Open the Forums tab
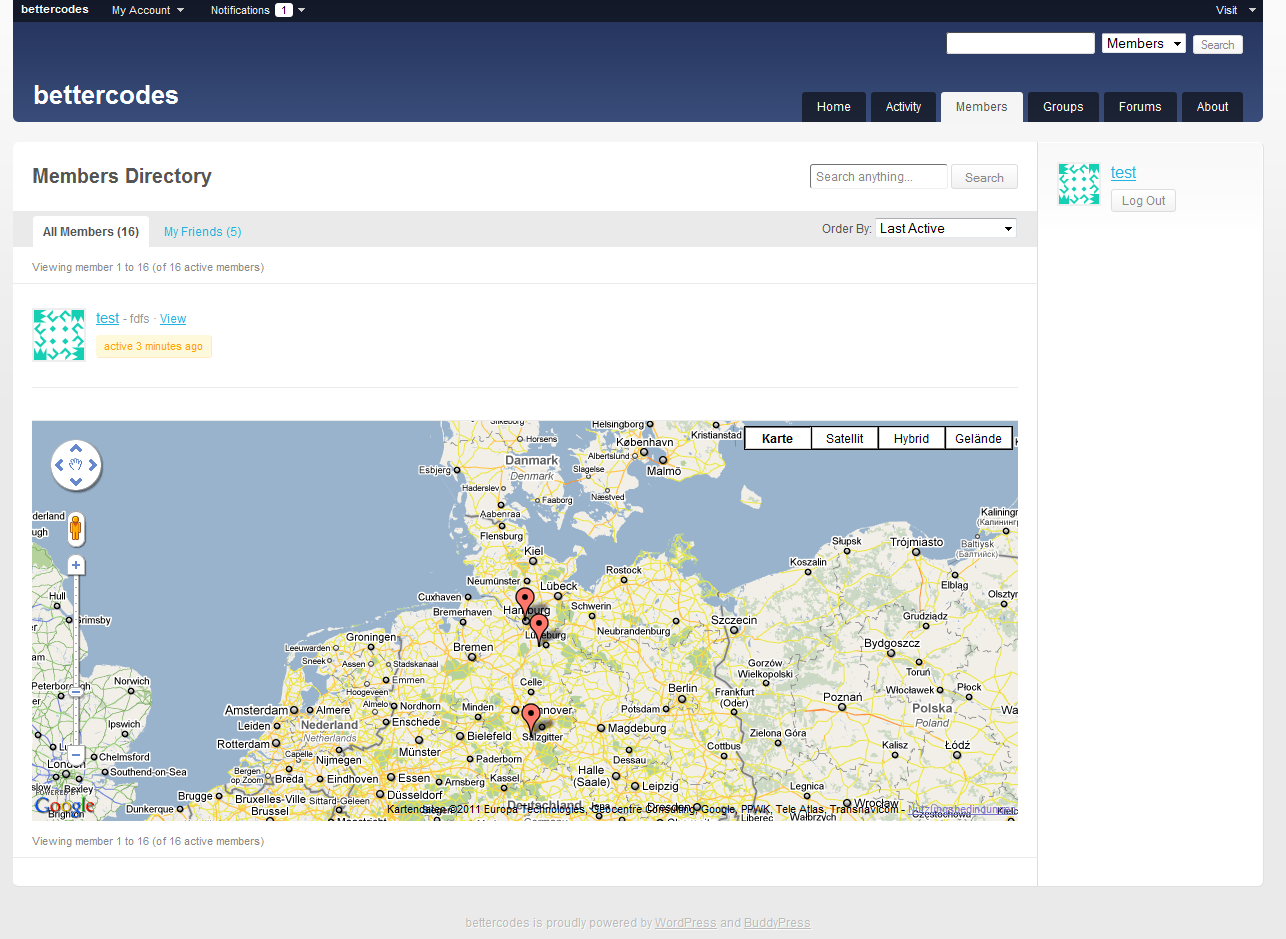1286x939 pixels. pos(1141,107)
